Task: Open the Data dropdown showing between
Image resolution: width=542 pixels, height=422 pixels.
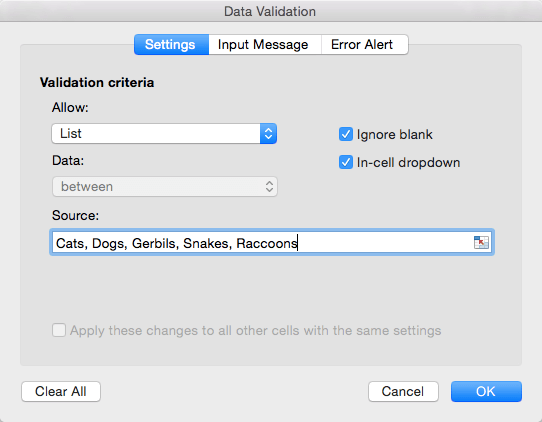Action: (x=165, y=187)
